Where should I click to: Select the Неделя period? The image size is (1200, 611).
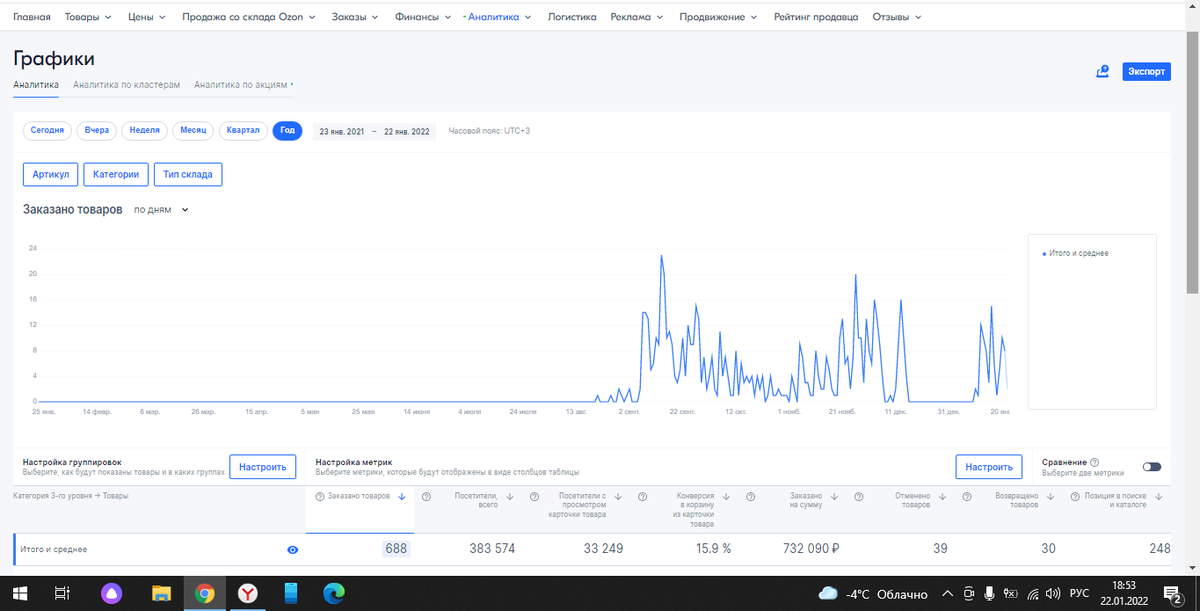[x=145, y=131]
